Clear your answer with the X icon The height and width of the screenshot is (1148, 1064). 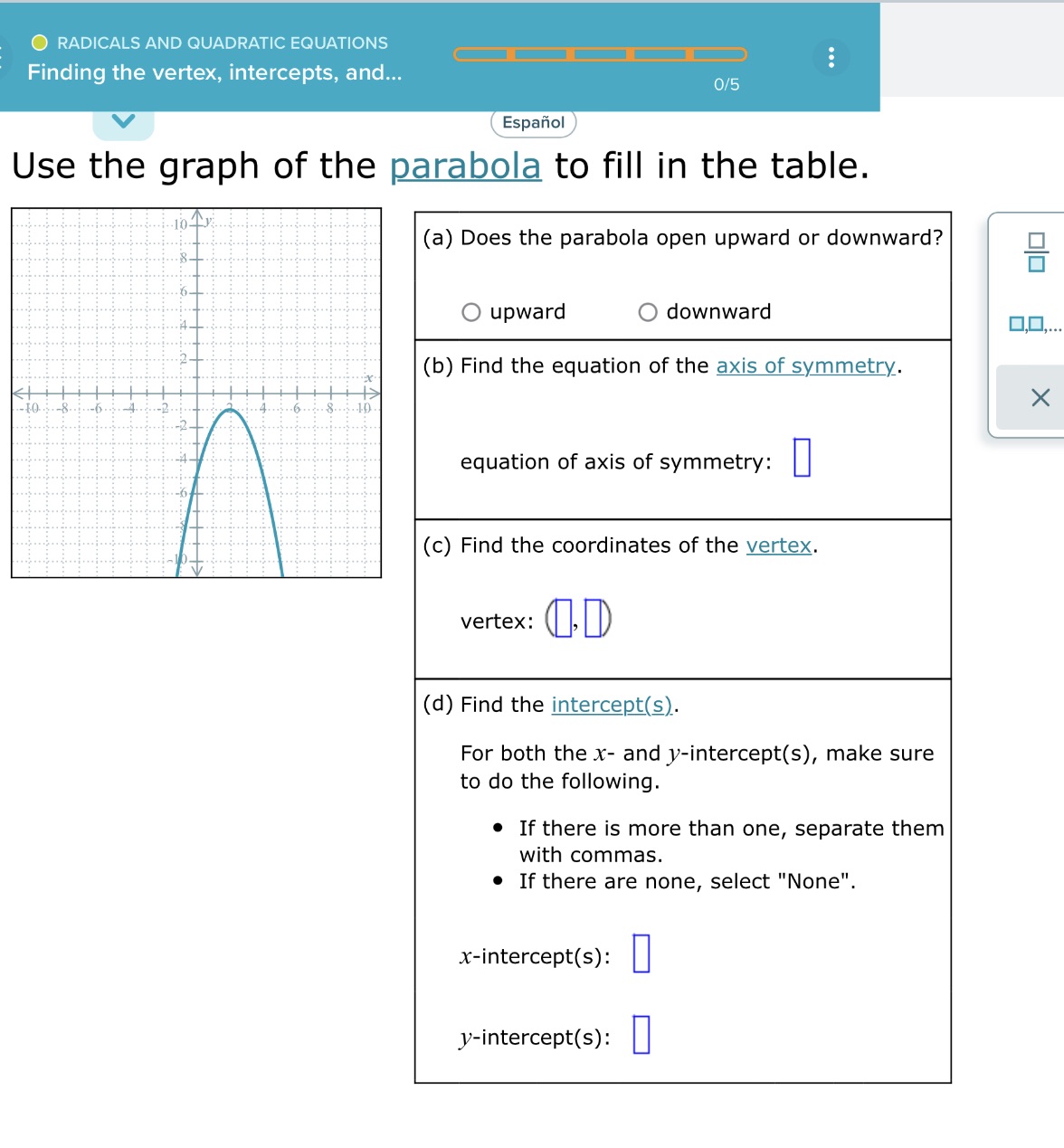1040,397
